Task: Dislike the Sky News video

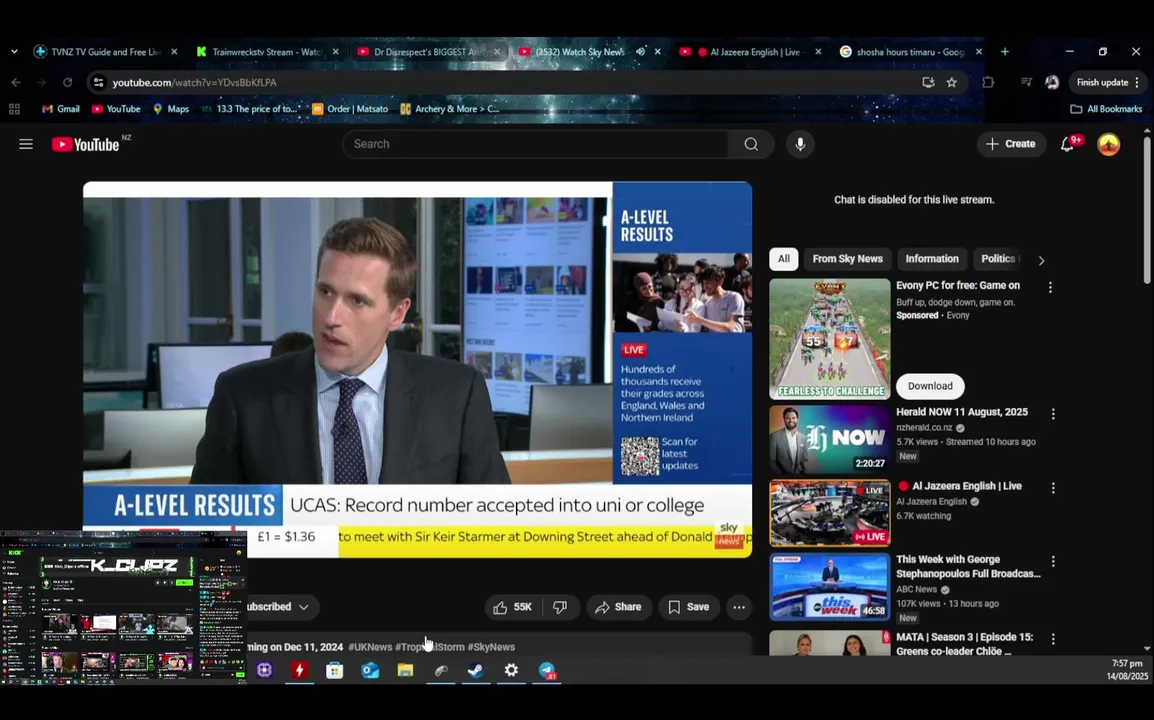Action: click(560, 607)
